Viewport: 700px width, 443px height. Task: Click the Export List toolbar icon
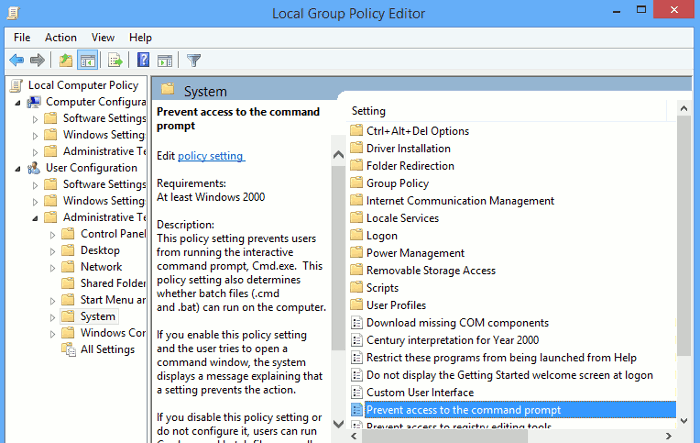[x=115, y=60]
